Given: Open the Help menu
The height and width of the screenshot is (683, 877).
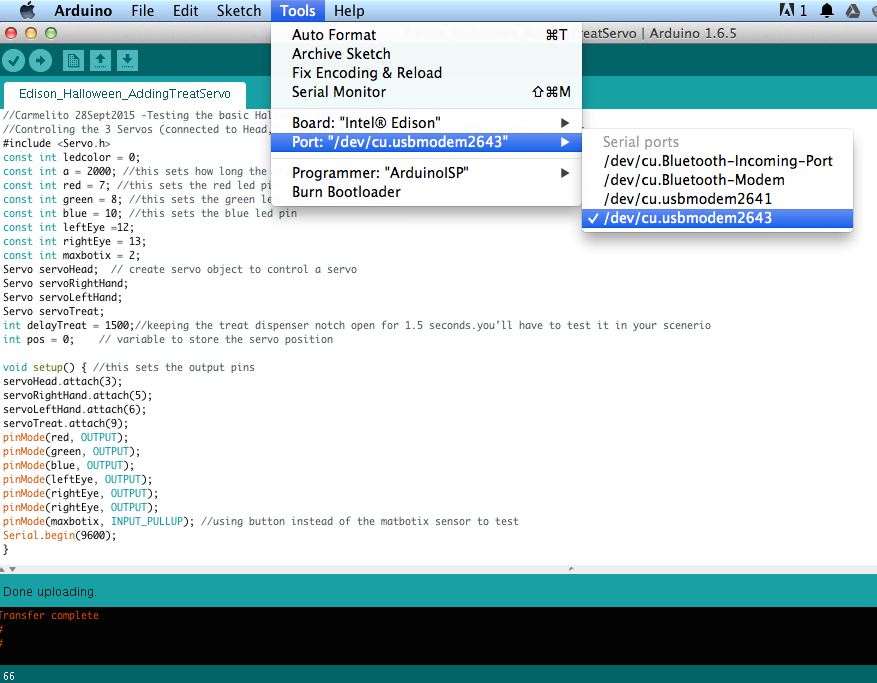Looking at the screenshot, I should tap(349, 11).
